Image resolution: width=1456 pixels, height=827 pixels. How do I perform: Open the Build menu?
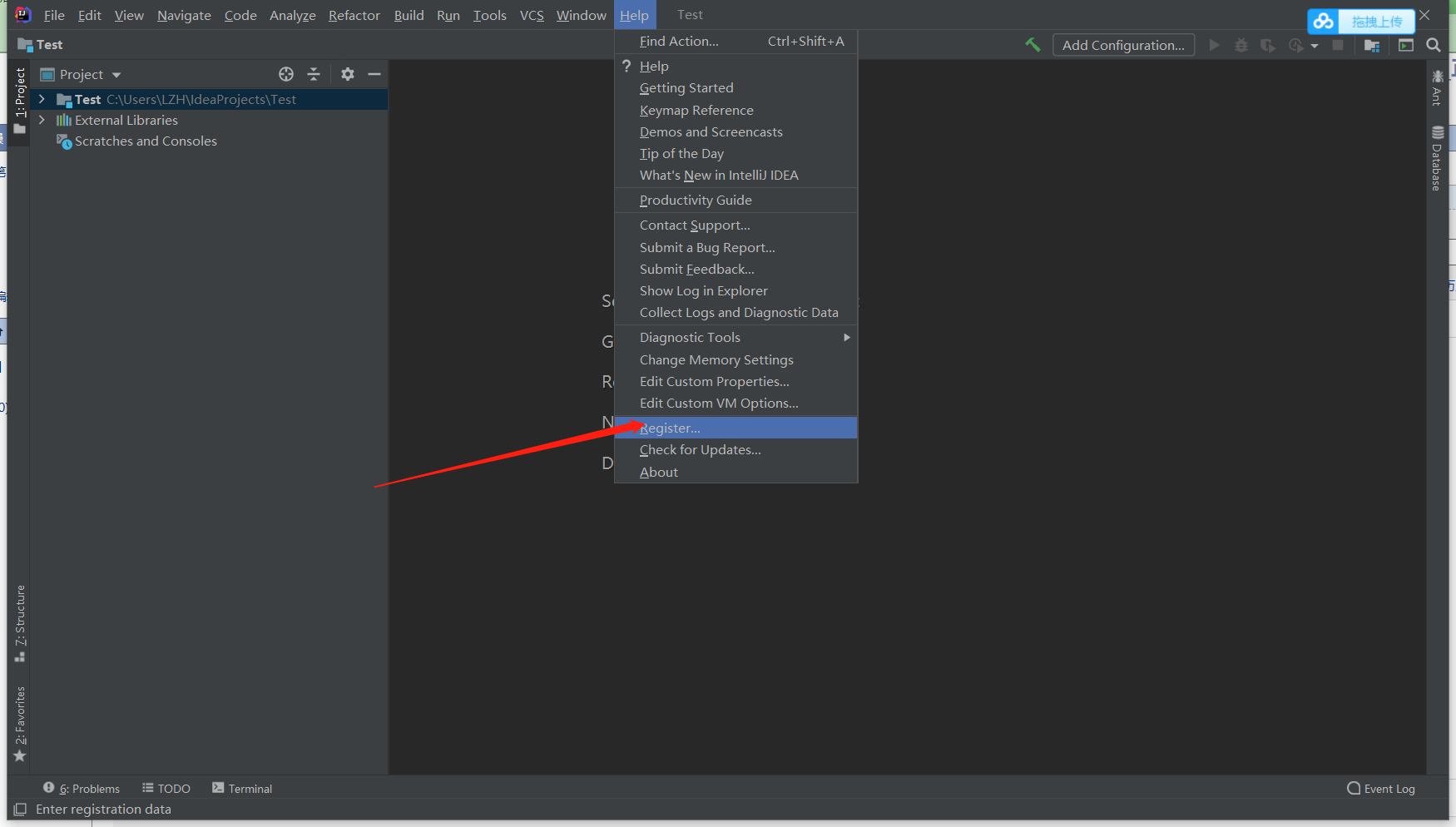[409, 15]
